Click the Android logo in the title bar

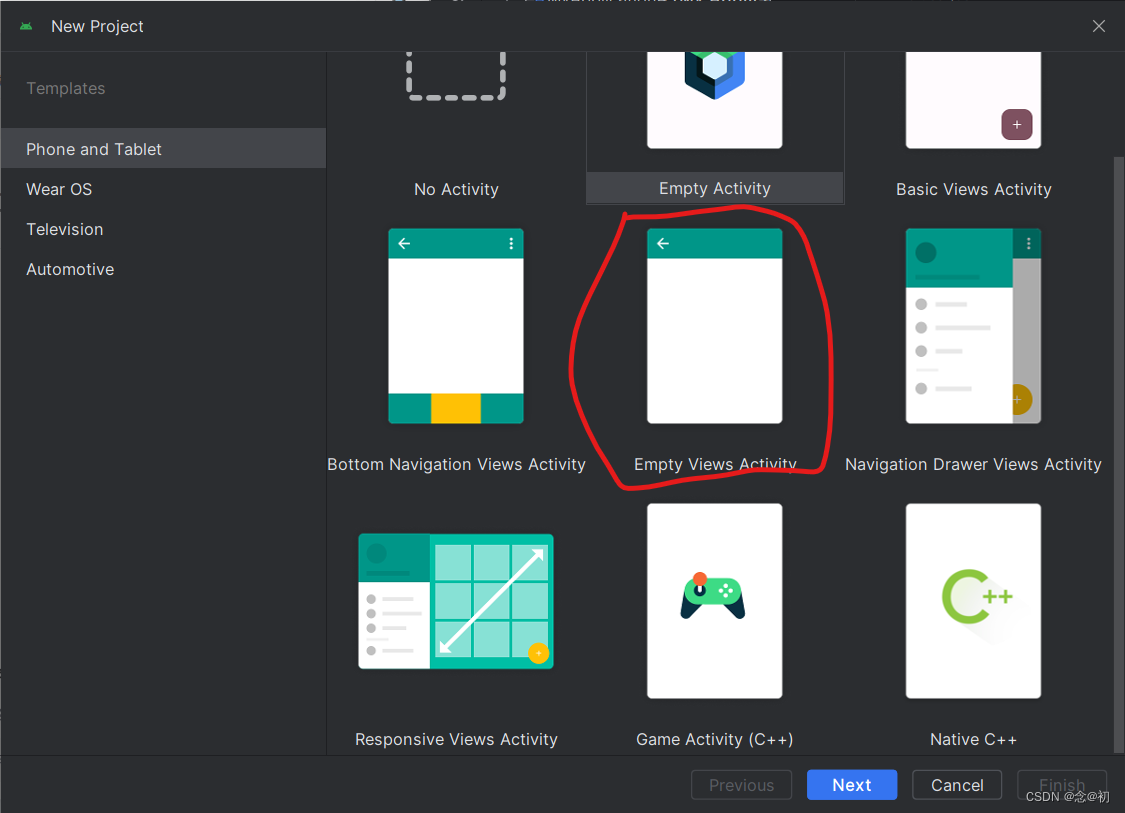tap(25, 25)
